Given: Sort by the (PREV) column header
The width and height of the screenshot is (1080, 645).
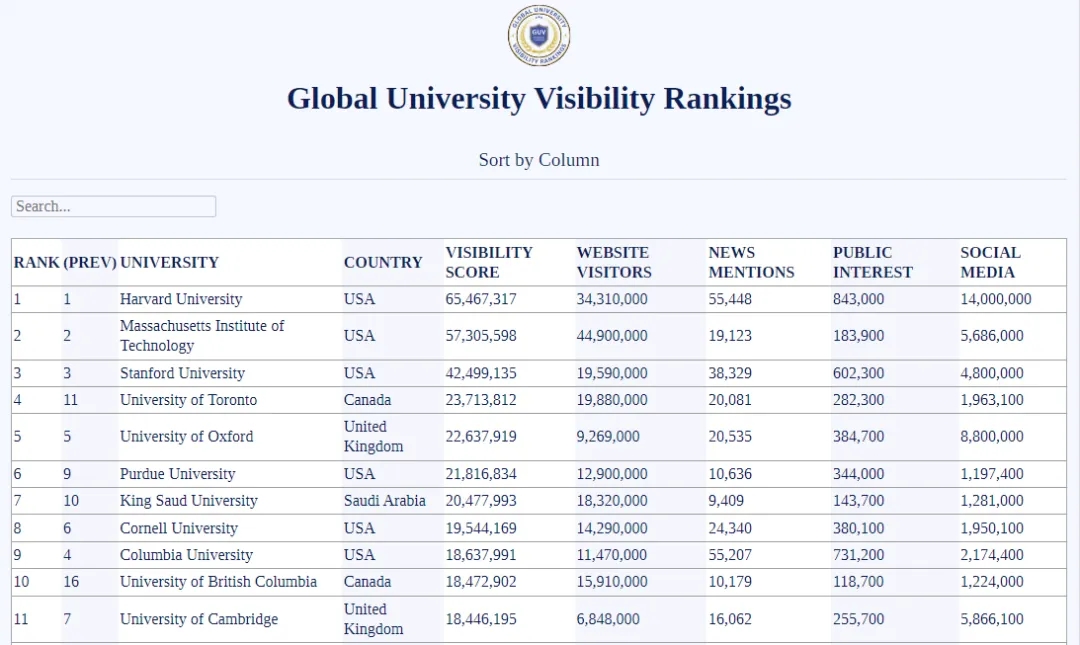Looking at the screenshot, I should pos(90,262).
